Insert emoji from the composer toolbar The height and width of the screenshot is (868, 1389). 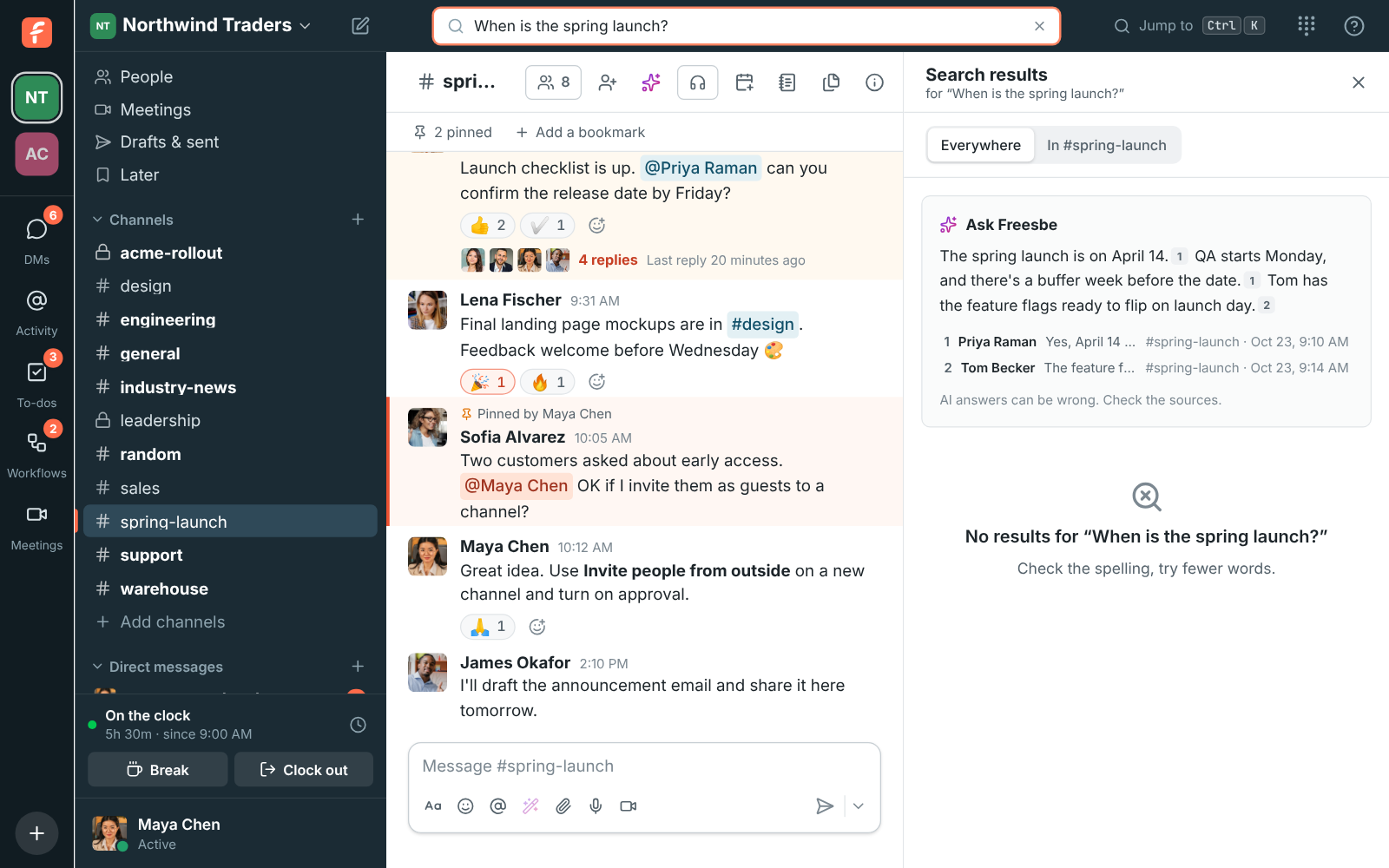[x=465, y=806]
